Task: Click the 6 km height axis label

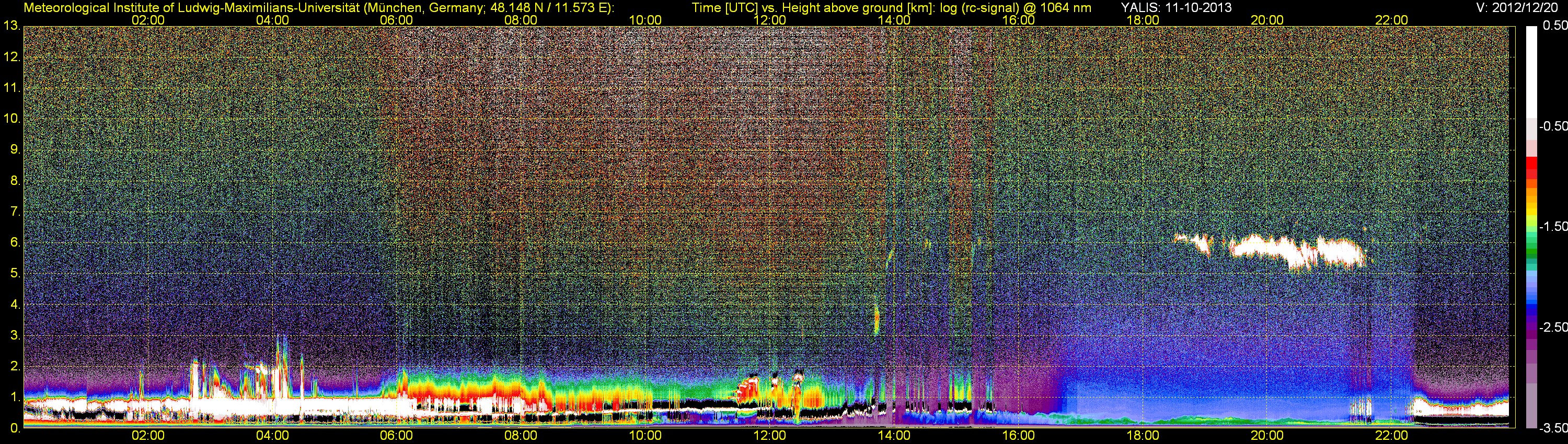Action: click(x=15, y=243)
